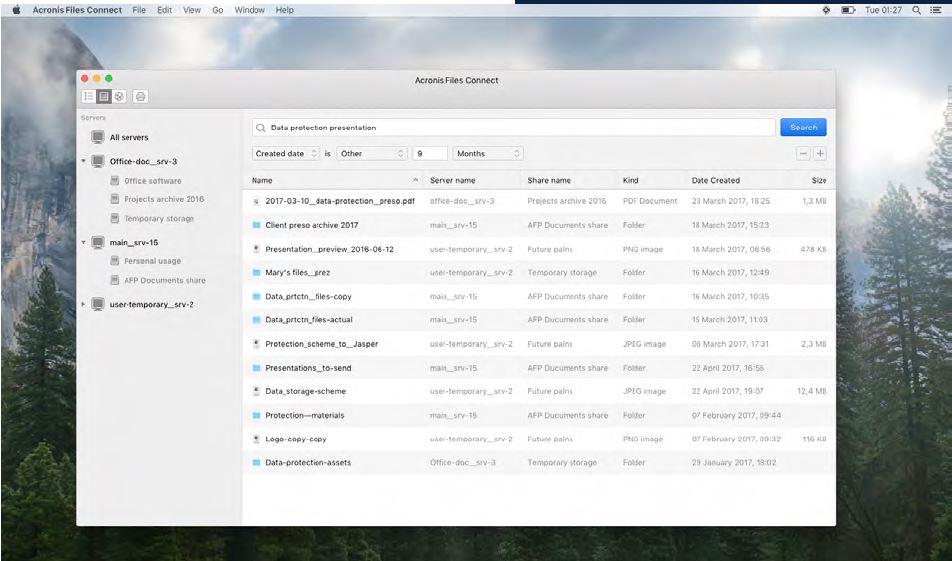Open Spotlight search in menu bar
Screen dimensions: 952x561
[916, 10]
